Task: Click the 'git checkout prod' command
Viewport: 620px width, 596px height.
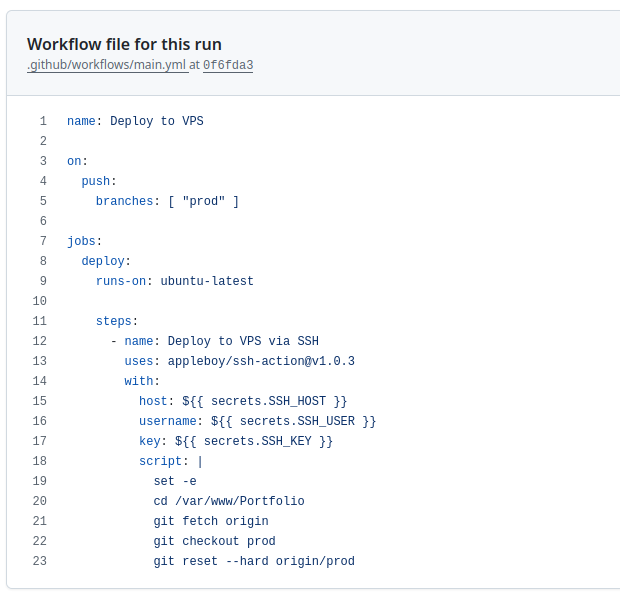Action: pos(214,541)
